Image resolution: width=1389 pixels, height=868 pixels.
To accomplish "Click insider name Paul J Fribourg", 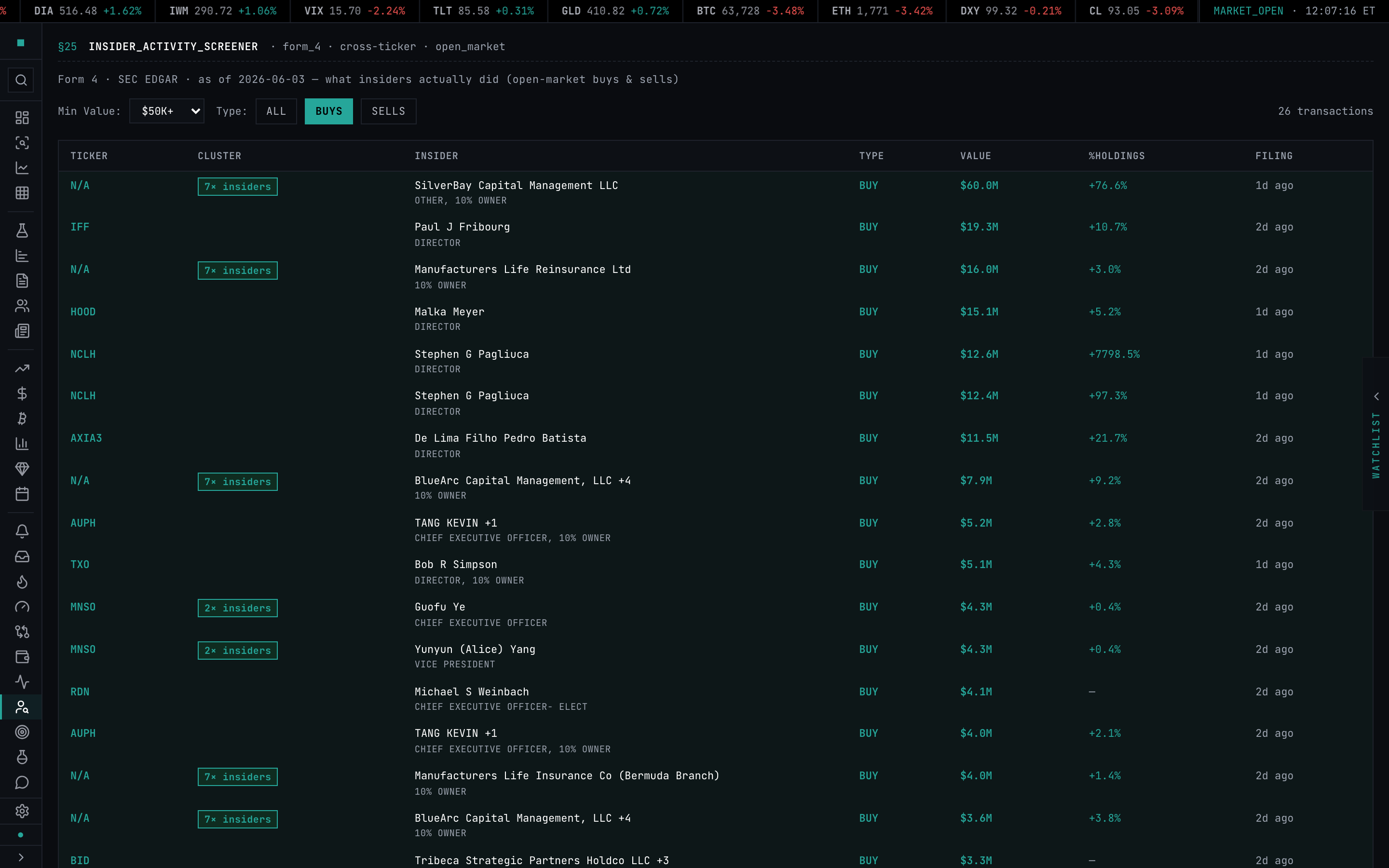I will tap(462, 227).
